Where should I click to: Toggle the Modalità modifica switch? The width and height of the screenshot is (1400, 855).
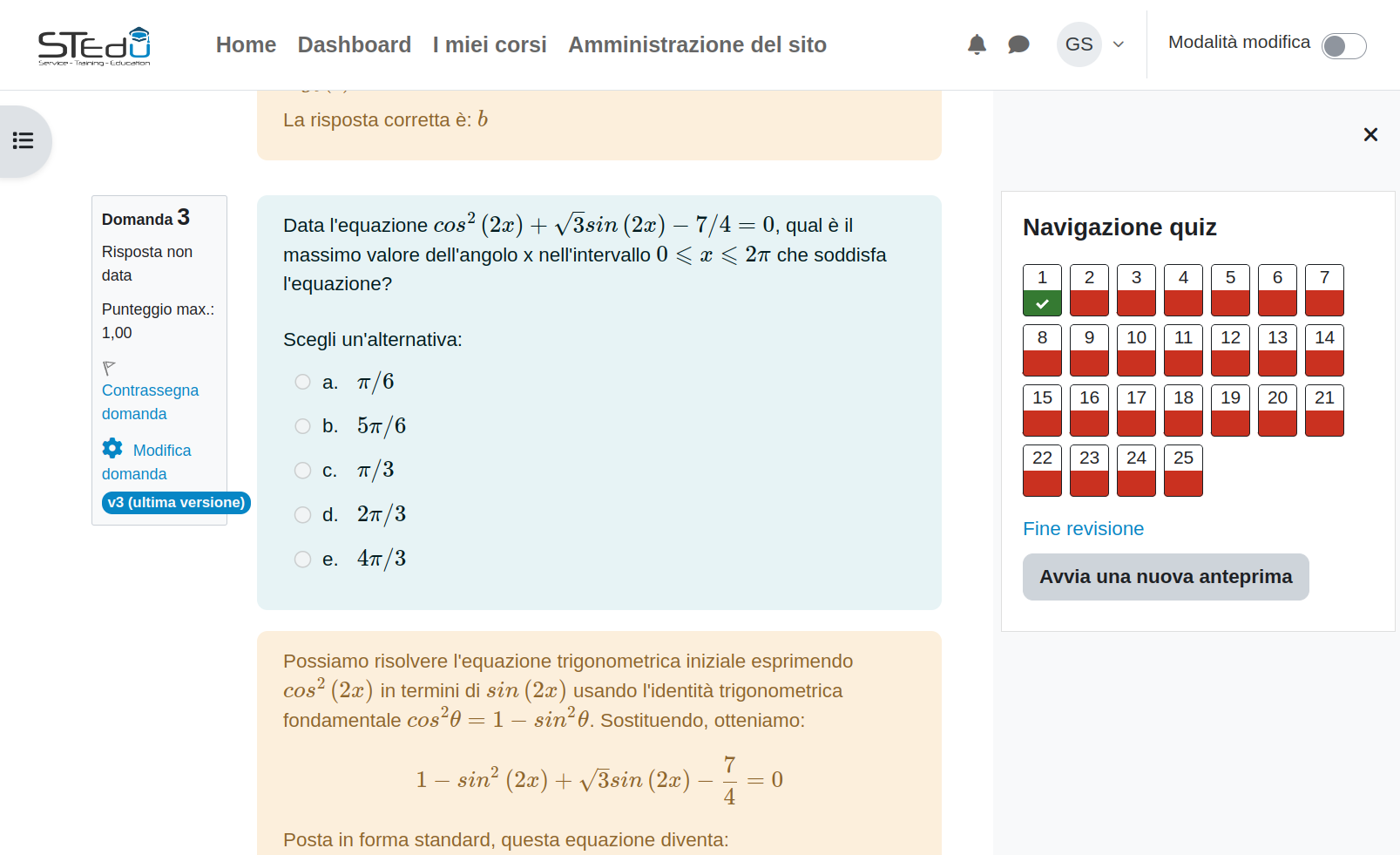[x=1343, y=46]
